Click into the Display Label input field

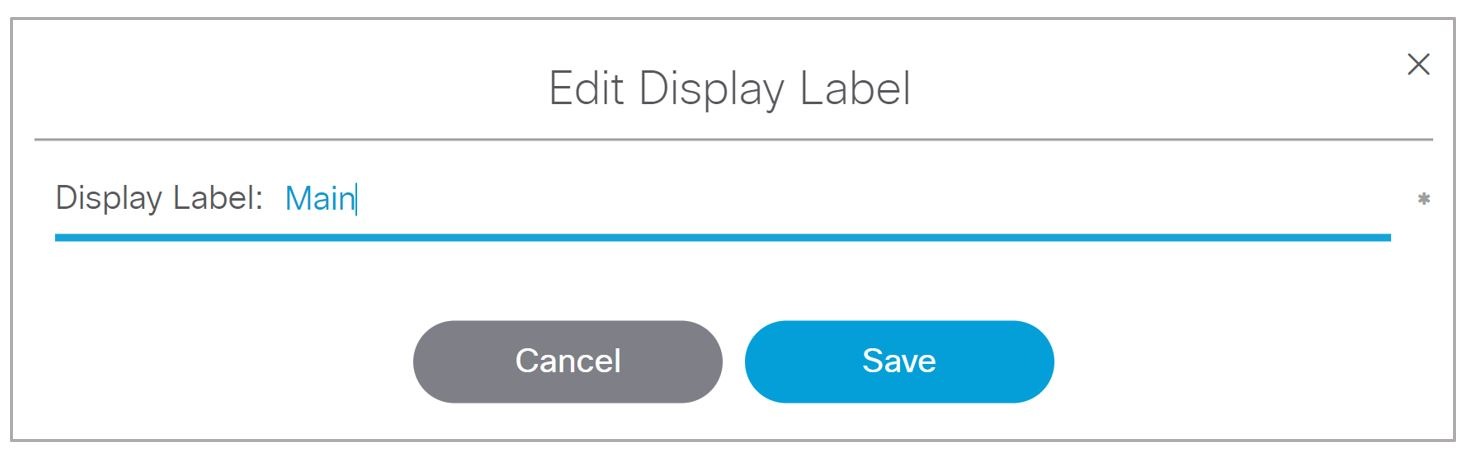click(x=835, y=198)
